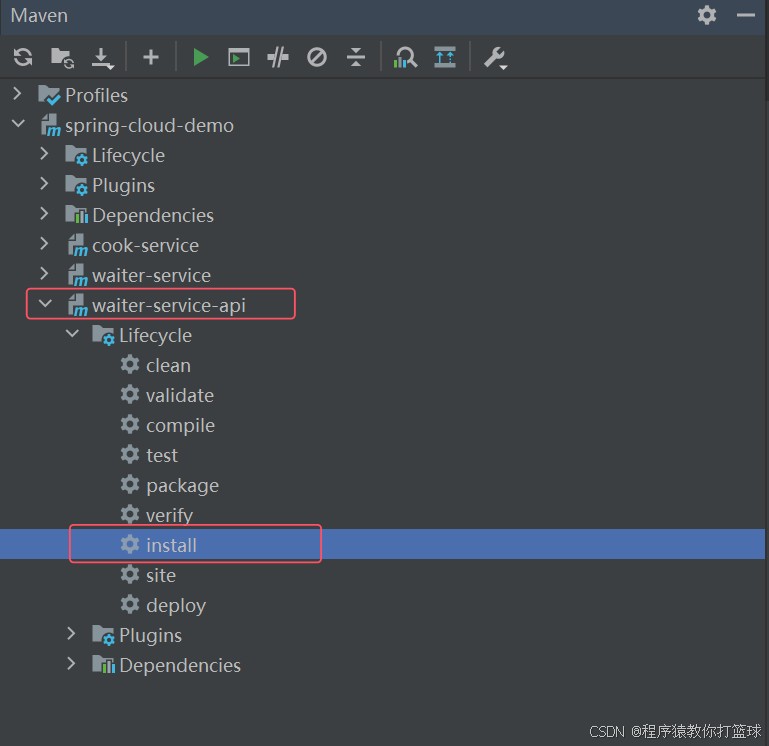Expand the Profiles node
The image size is (769, 746).
point(17,93)
